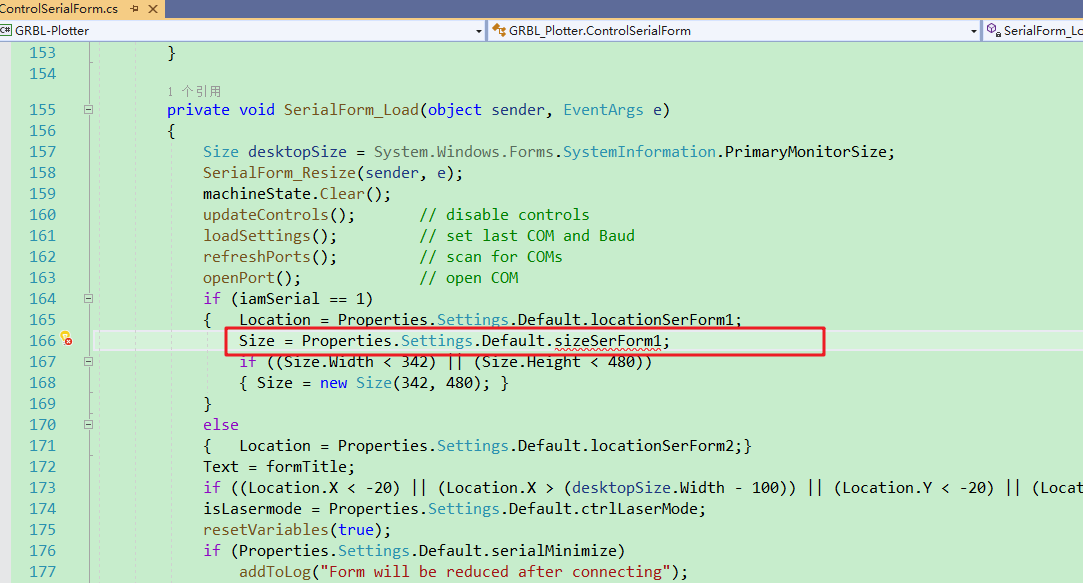This screenshot has width=1083, height=583.
Task: Click line number 166 in the gutter
Action: (42, 341)
